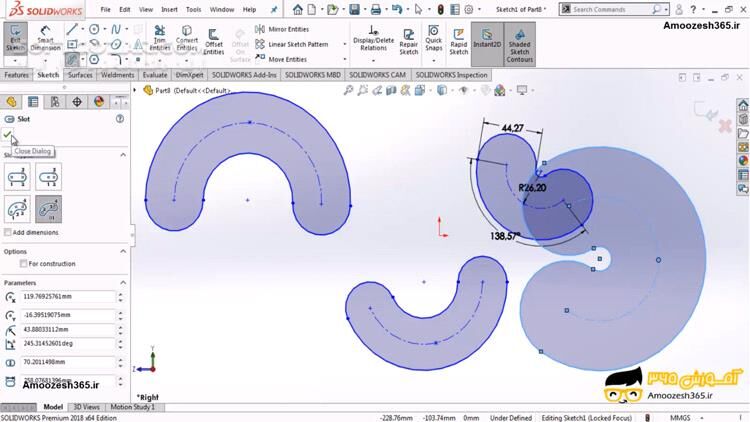750x422 pixels.
Task: Enable the Add dimensions checkbox
Action: (8, 232)
